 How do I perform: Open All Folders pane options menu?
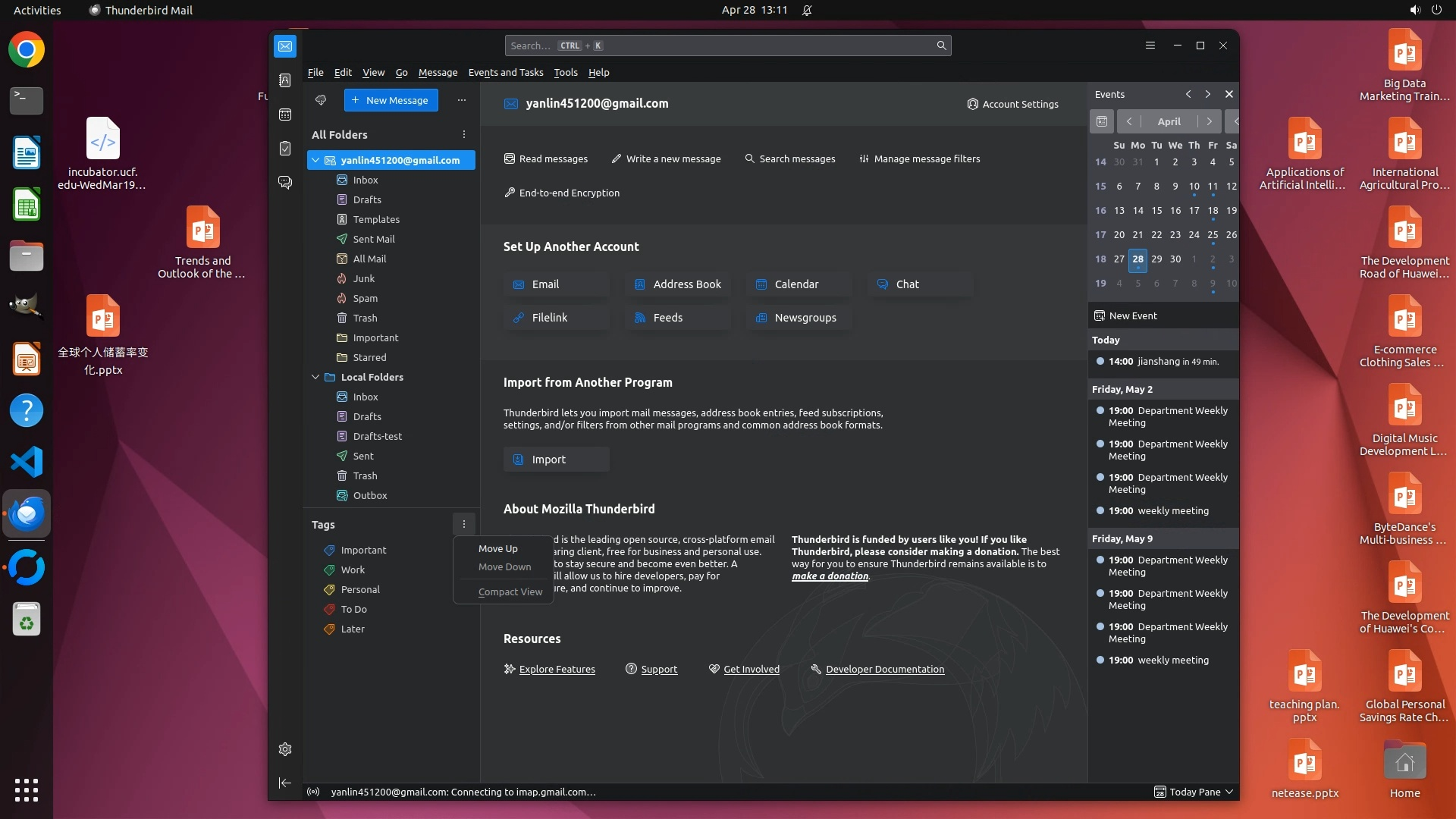point(464,134)
